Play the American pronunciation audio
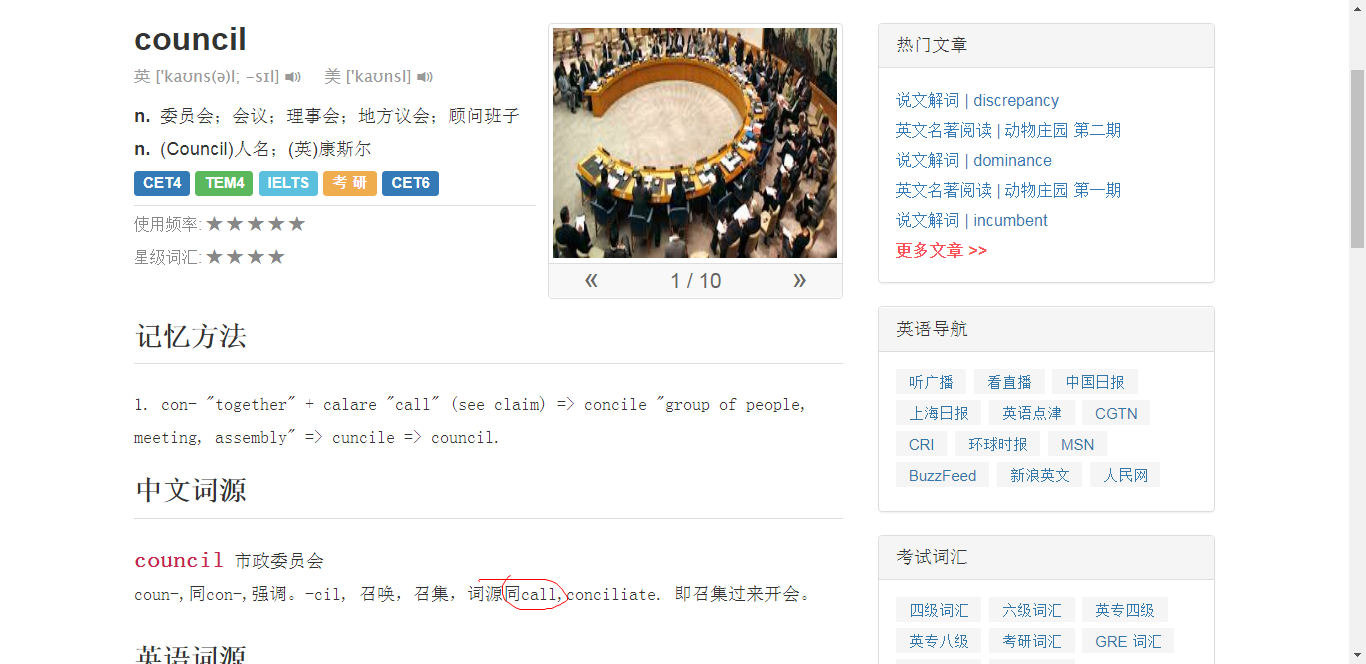 tap(425, 77)
